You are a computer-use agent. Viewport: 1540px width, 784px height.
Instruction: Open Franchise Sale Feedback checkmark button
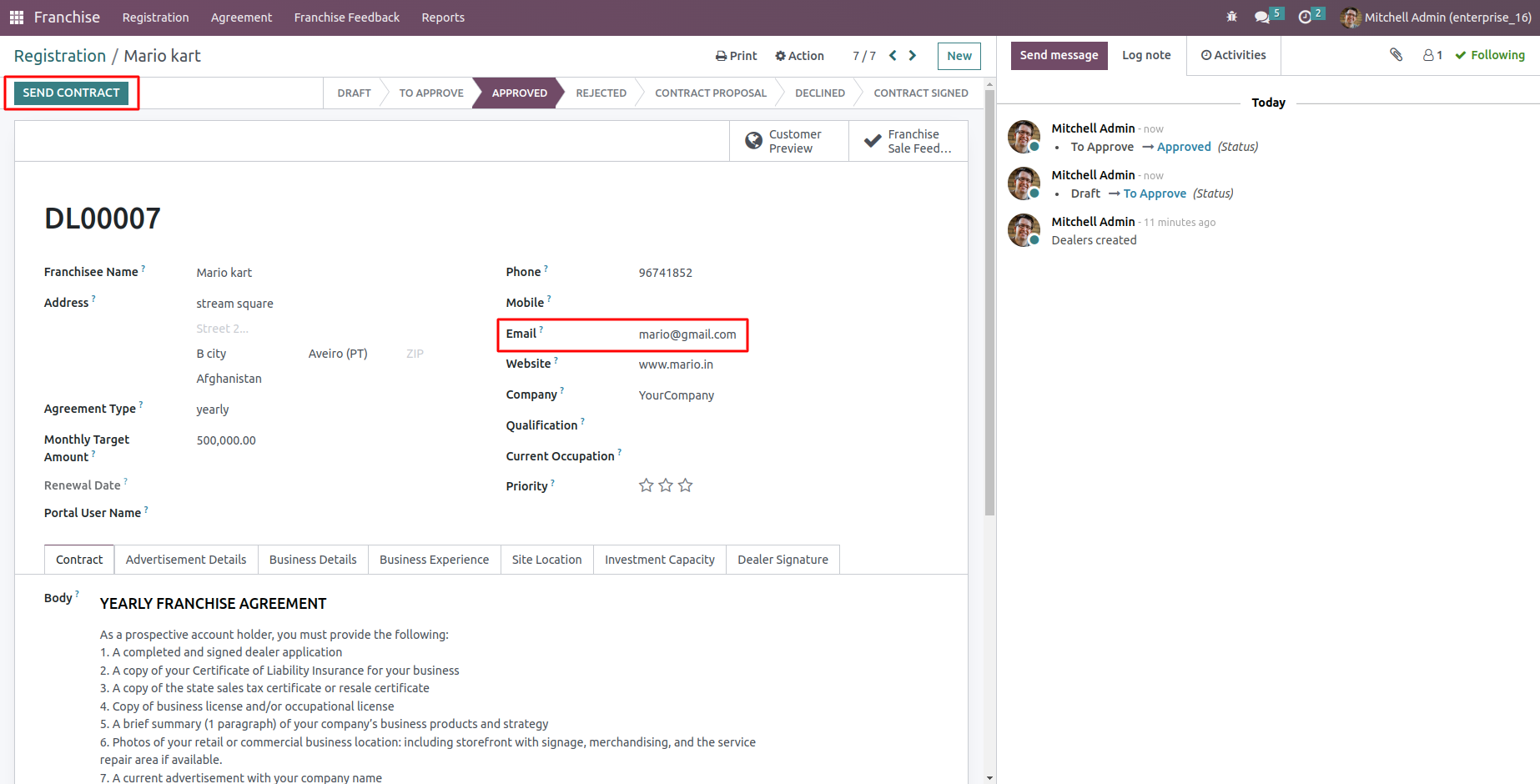tap(908, 141)
